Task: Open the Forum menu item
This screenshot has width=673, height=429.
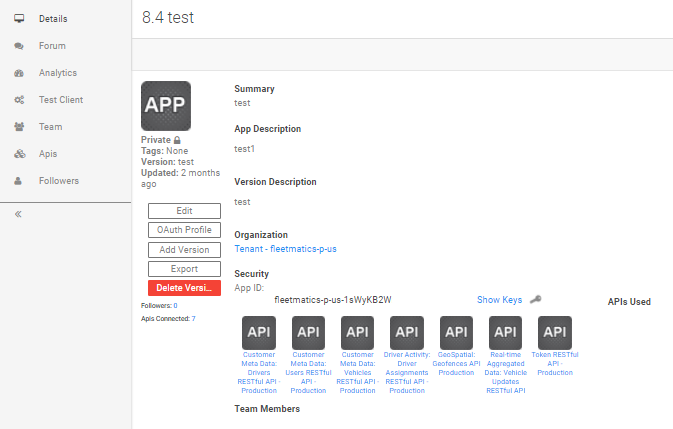Action: pos(52,46)
